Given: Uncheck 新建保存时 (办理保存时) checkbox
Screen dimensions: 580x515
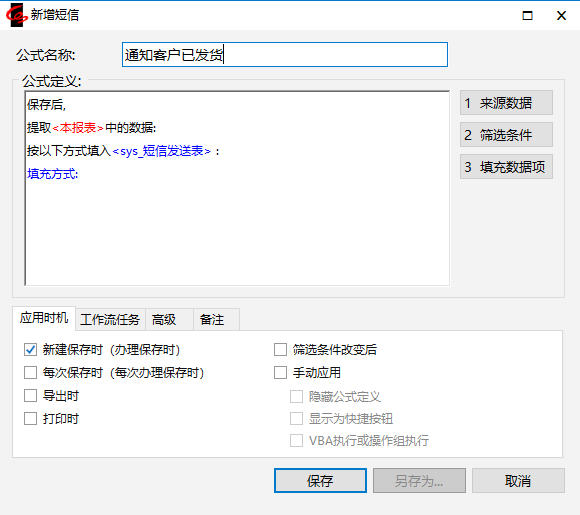Looking at the screenshot, I should pyautogui.click(x=30, y=350).
